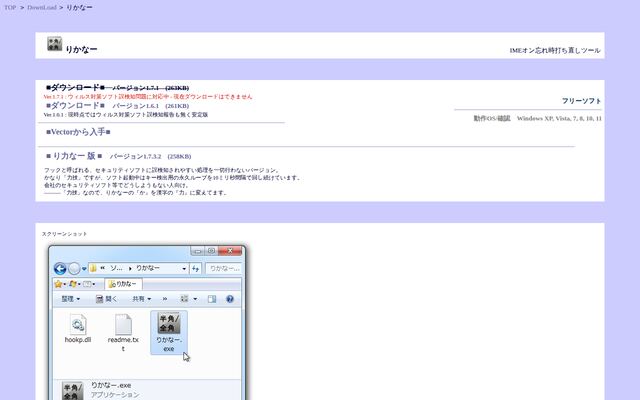Click the line beginning フックと呼ばれる
This screenshot has height=400, width=640.
(x=162, y=170)
